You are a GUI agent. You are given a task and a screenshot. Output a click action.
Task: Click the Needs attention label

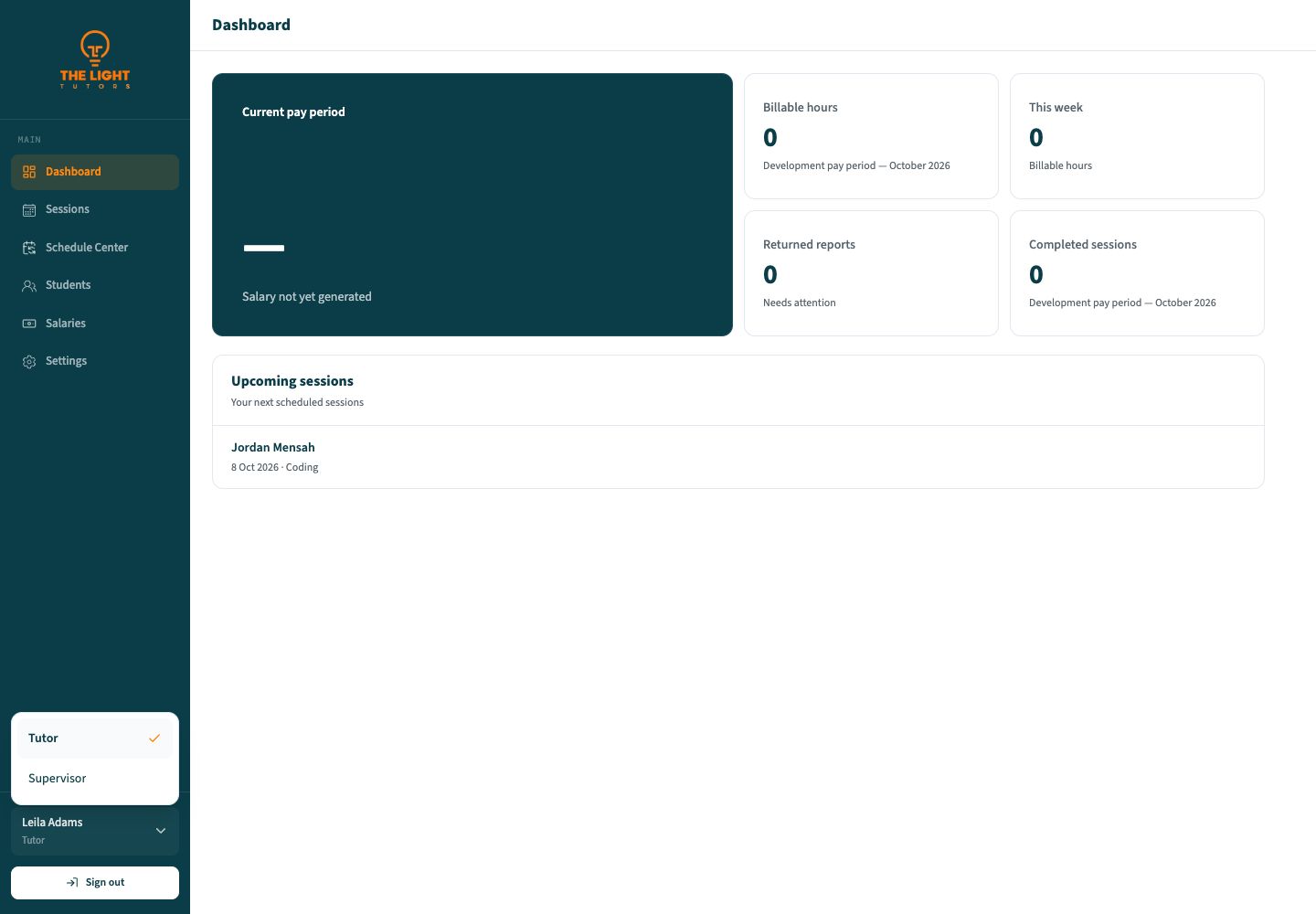click(800, 303)
